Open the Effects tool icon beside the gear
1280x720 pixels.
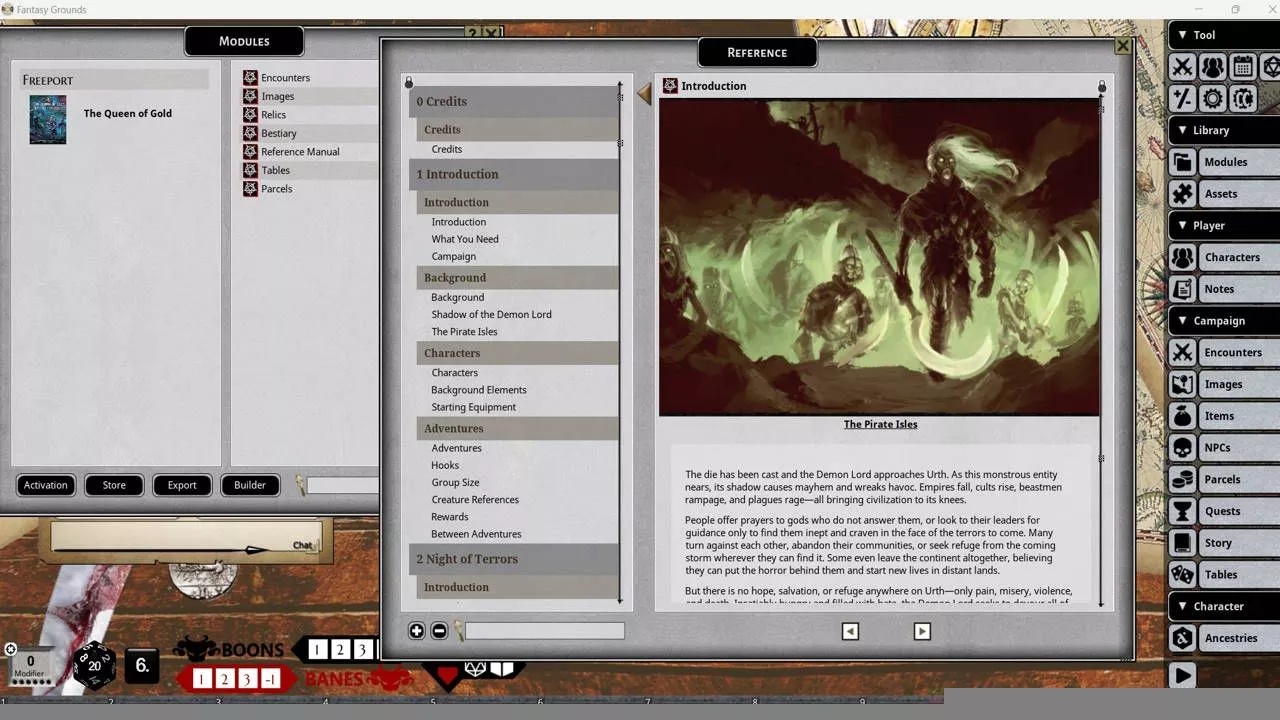[x=1243, y=98]
